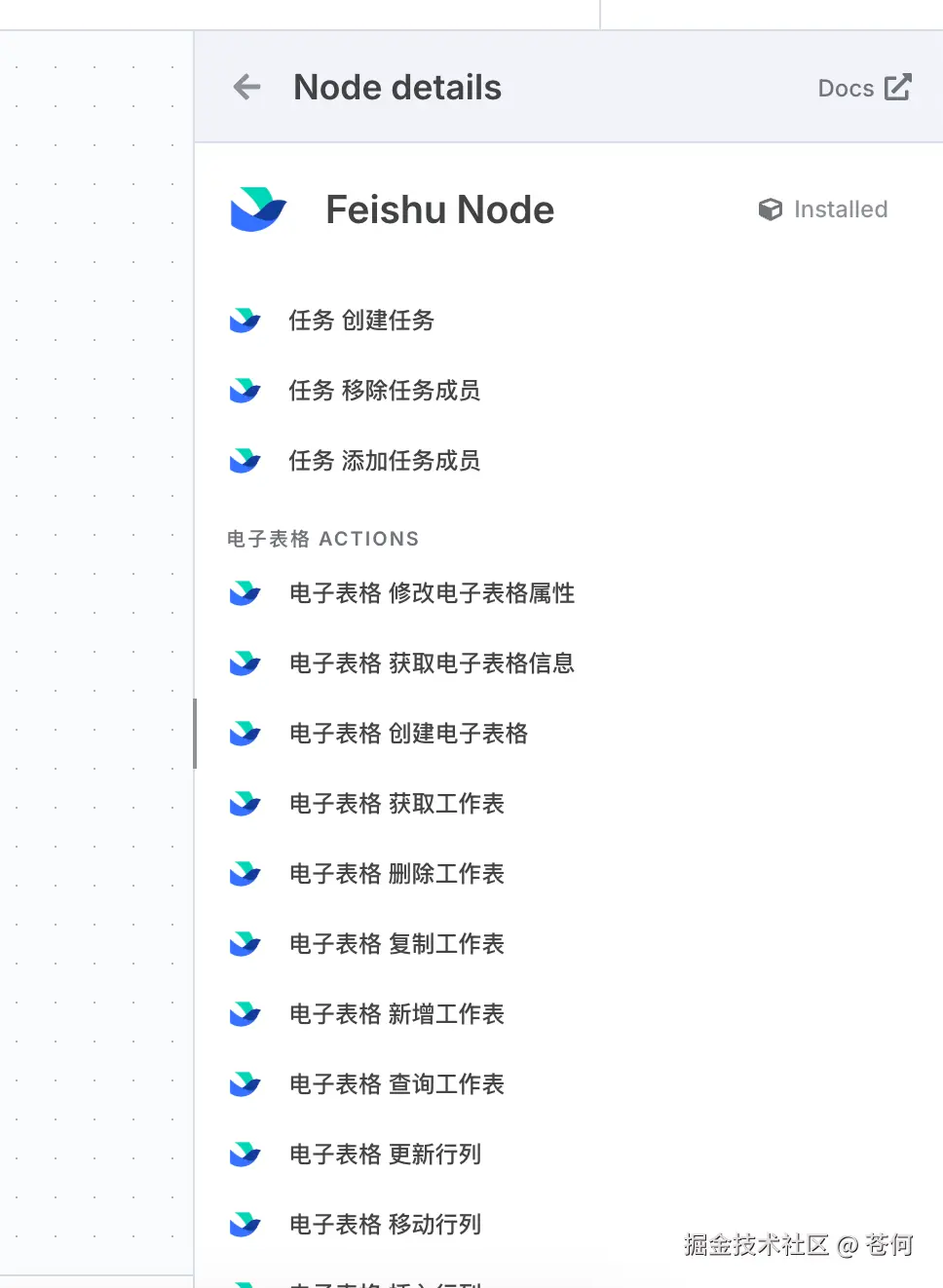Click the Feishu logo next to node title
Screen dimensions: 943x1288
tap(257, 208)
